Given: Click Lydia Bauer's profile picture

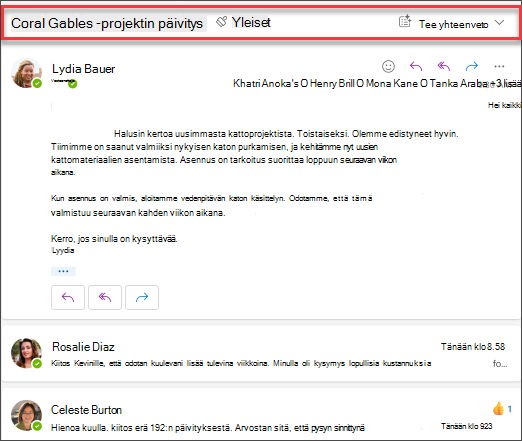Looking at the screenshot, I should click(x=26, y=73).
